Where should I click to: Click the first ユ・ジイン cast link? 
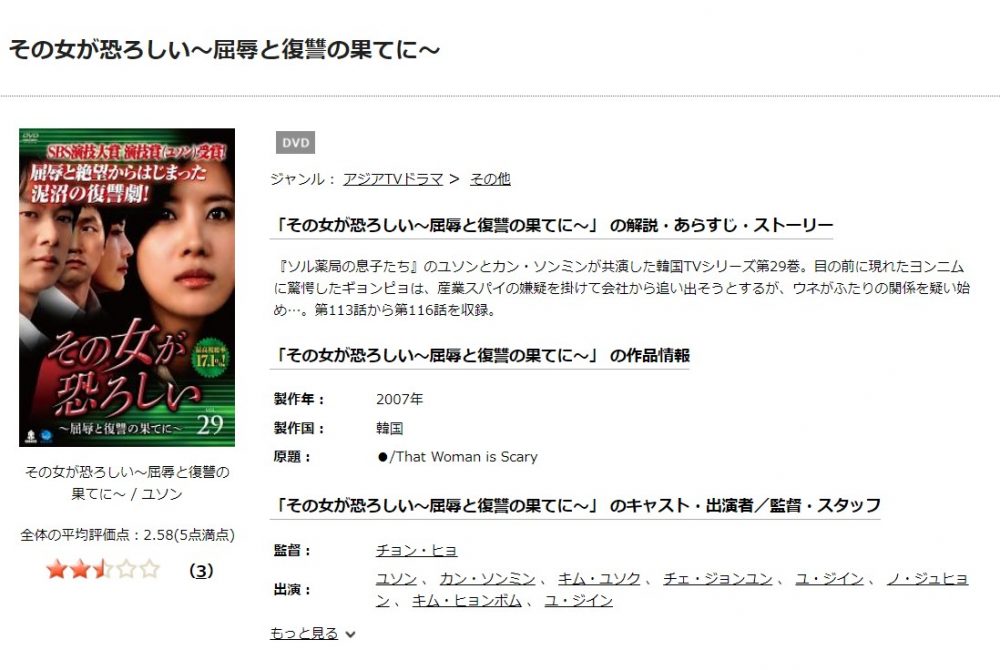click(x=829, y=578)
